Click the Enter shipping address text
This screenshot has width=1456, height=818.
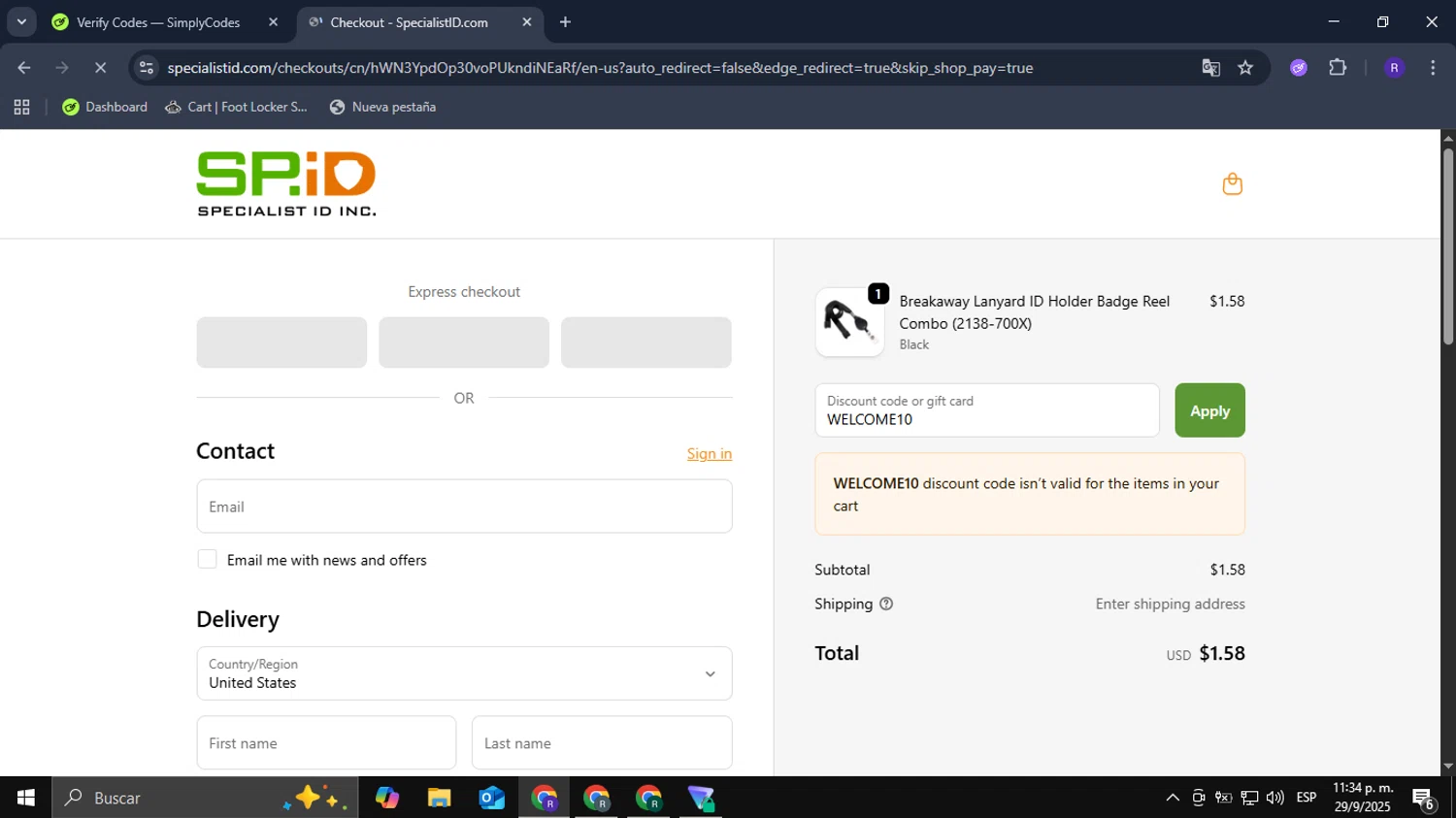point(1170,604)
